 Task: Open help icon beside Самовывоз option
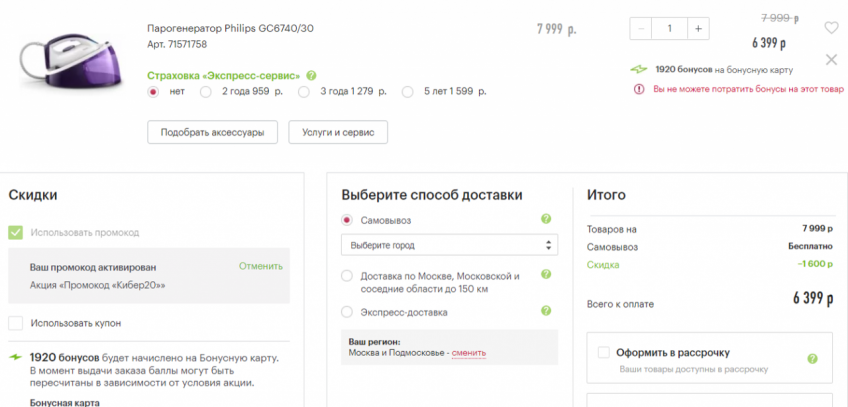[546, 219]
